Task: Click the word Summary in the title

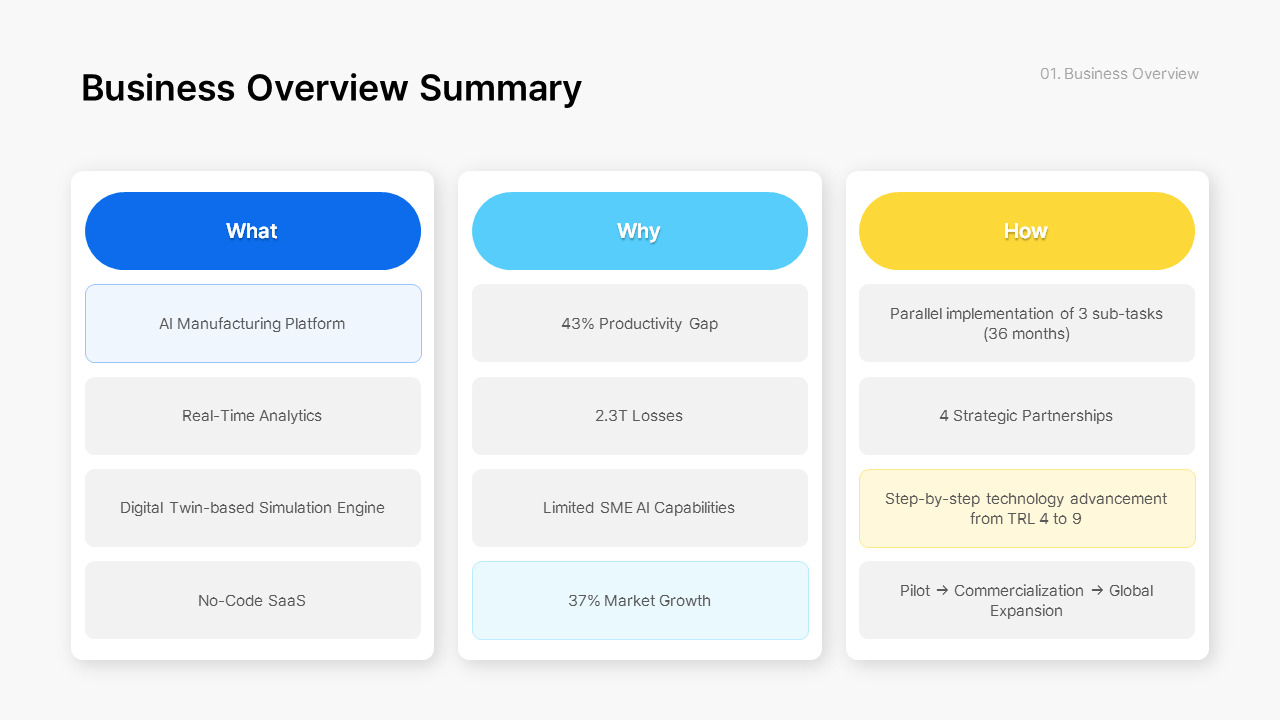Action: pos(500,88)
